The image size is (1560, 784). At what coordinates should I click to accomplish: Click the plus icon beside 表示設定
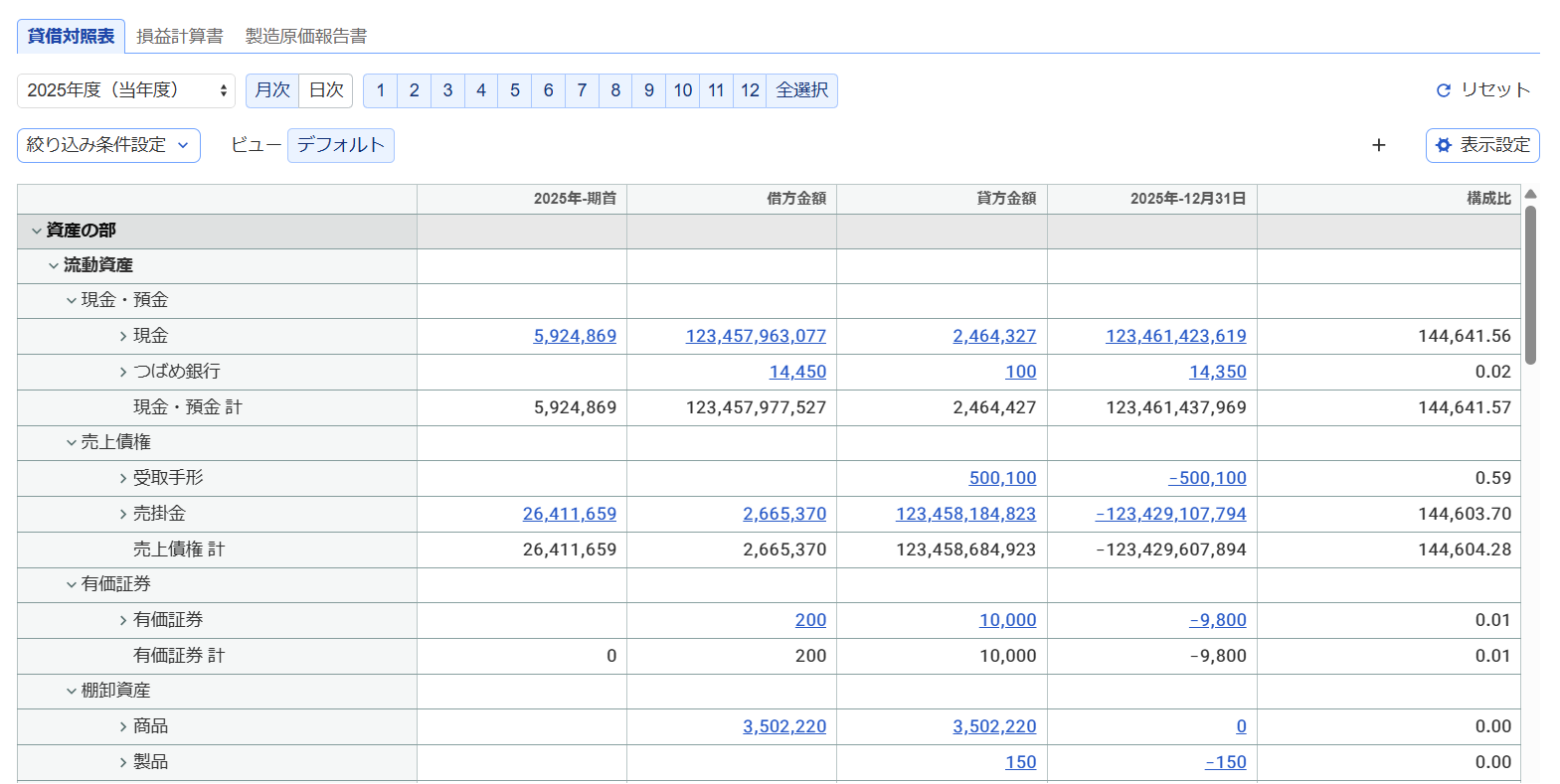coord(1378,145)
